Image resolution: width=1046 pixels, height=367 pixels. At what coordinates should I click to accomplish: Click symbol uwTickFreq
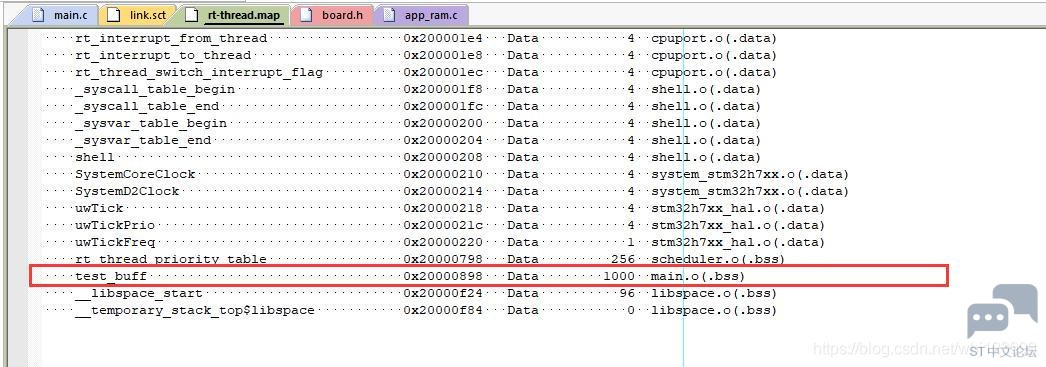[x=115, y=242]
